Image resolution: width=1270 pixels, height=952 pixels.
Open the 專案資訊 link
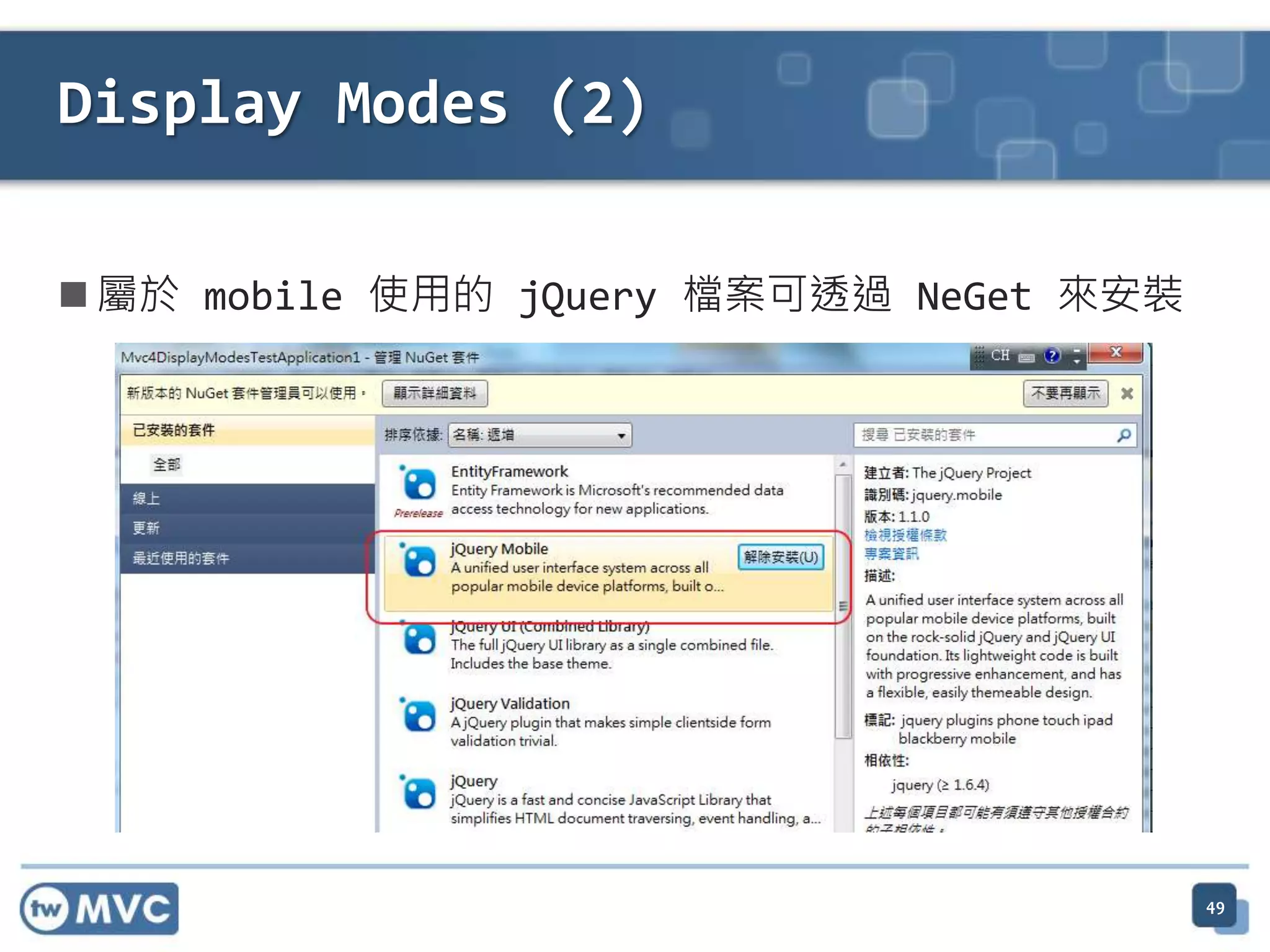coord(891,554)
